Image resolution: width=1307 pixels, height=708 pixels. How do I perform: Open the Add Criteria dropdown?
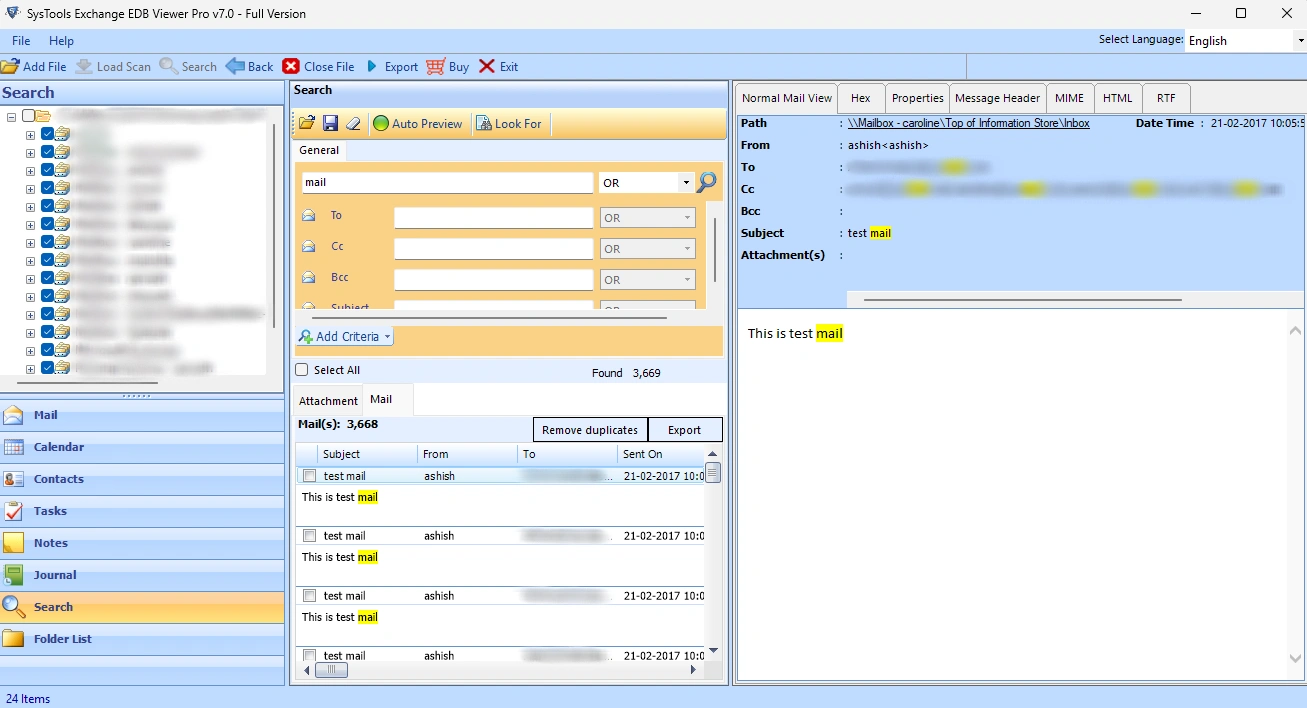click(345, 337)
